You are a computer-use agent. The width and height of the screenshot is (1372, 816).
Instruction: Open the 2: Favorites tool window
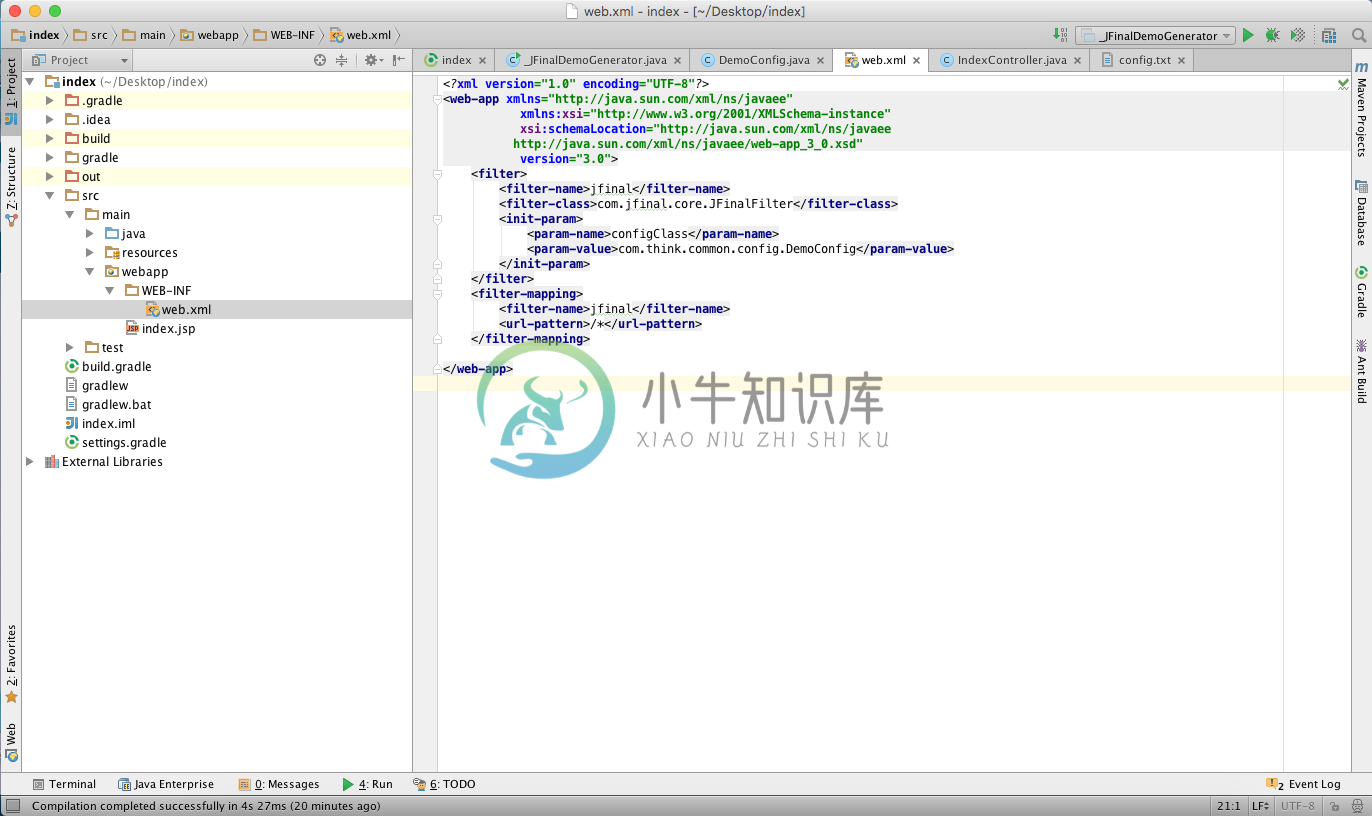tap(11, 664)
